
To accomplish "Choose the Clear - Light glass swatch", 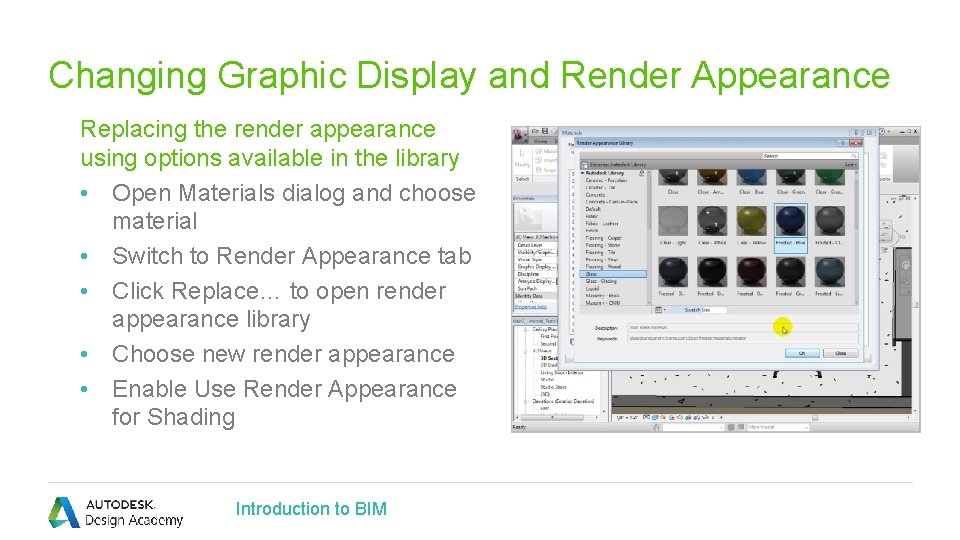I will 673,225.
